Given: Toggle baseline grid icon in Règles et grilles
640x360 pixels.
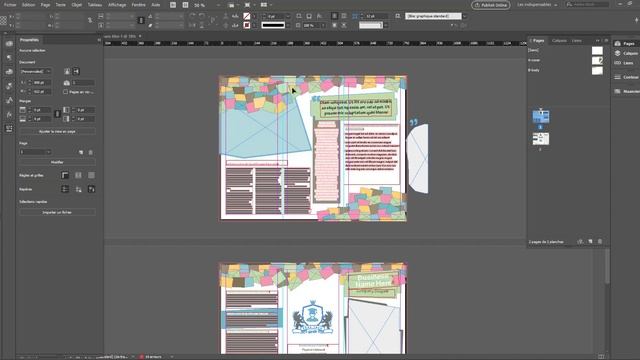Looking at the screenshot, I should (78, 175).
